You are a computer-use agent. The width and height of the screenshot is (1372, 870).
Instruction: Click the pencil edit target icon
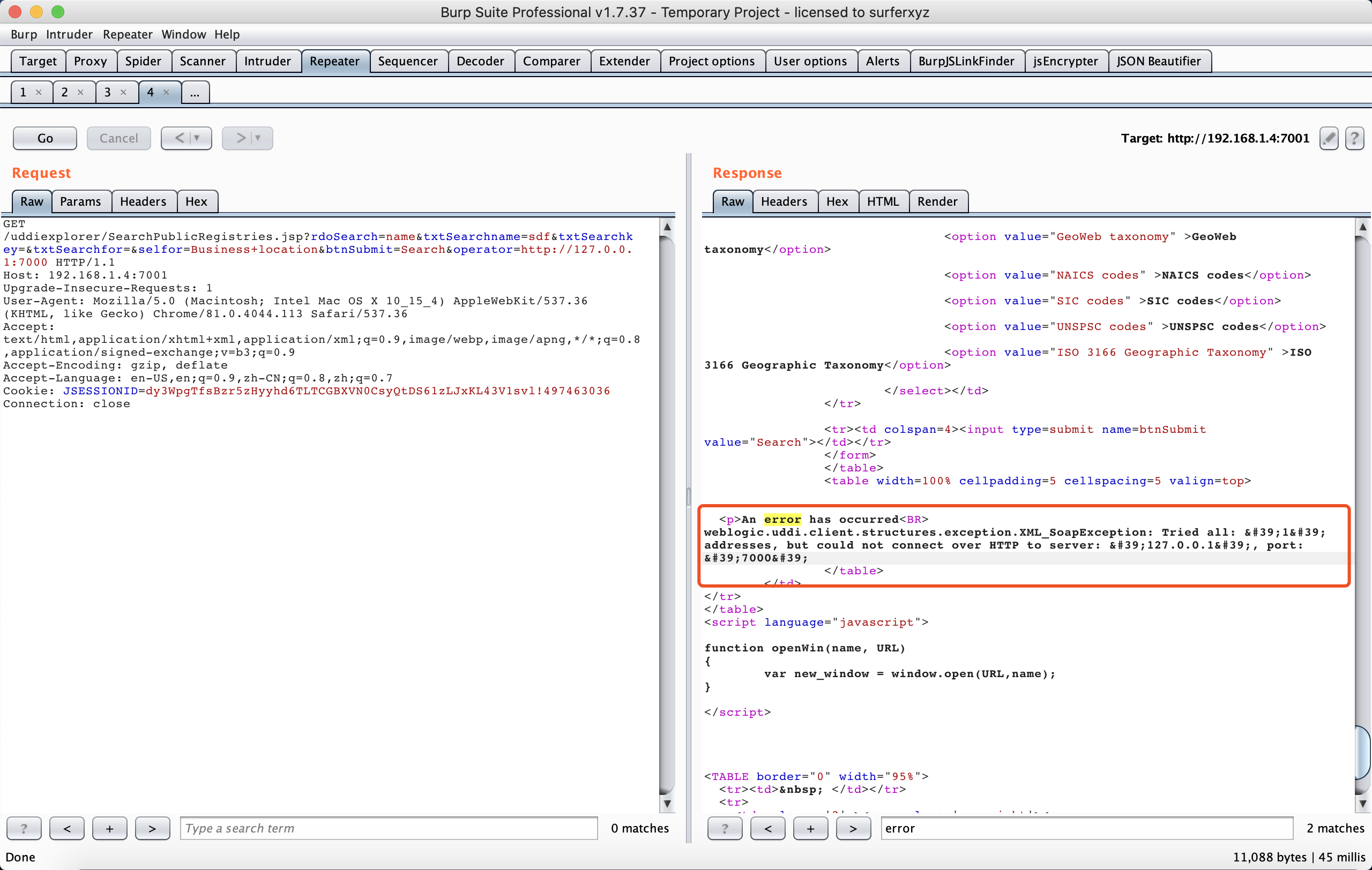coord(1329,138)
